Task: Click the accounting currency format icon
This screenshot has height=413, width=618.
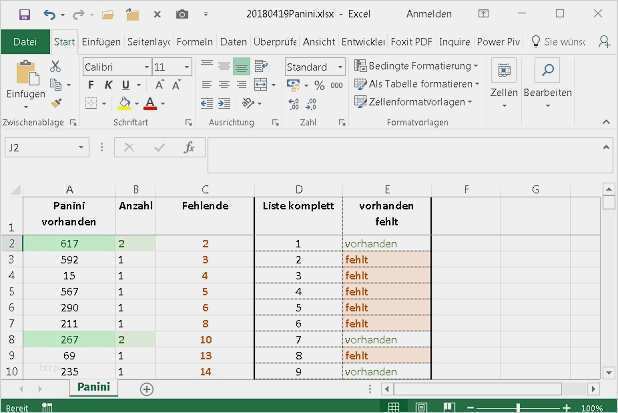Action: [294, 85]
